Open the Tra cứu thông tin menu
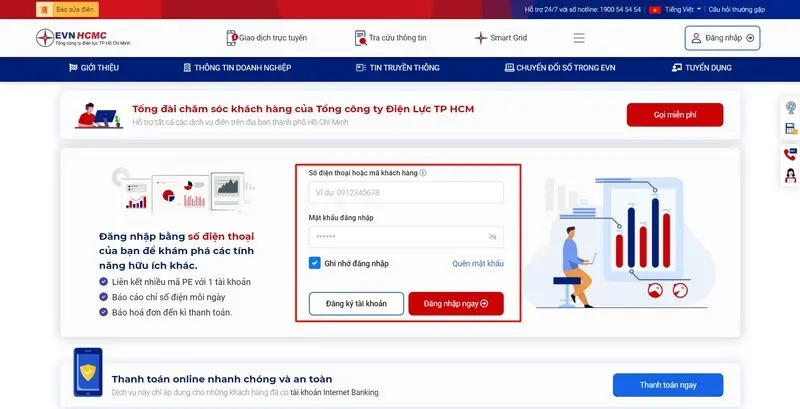The image size is (800, 409). [x=391, y=38]
